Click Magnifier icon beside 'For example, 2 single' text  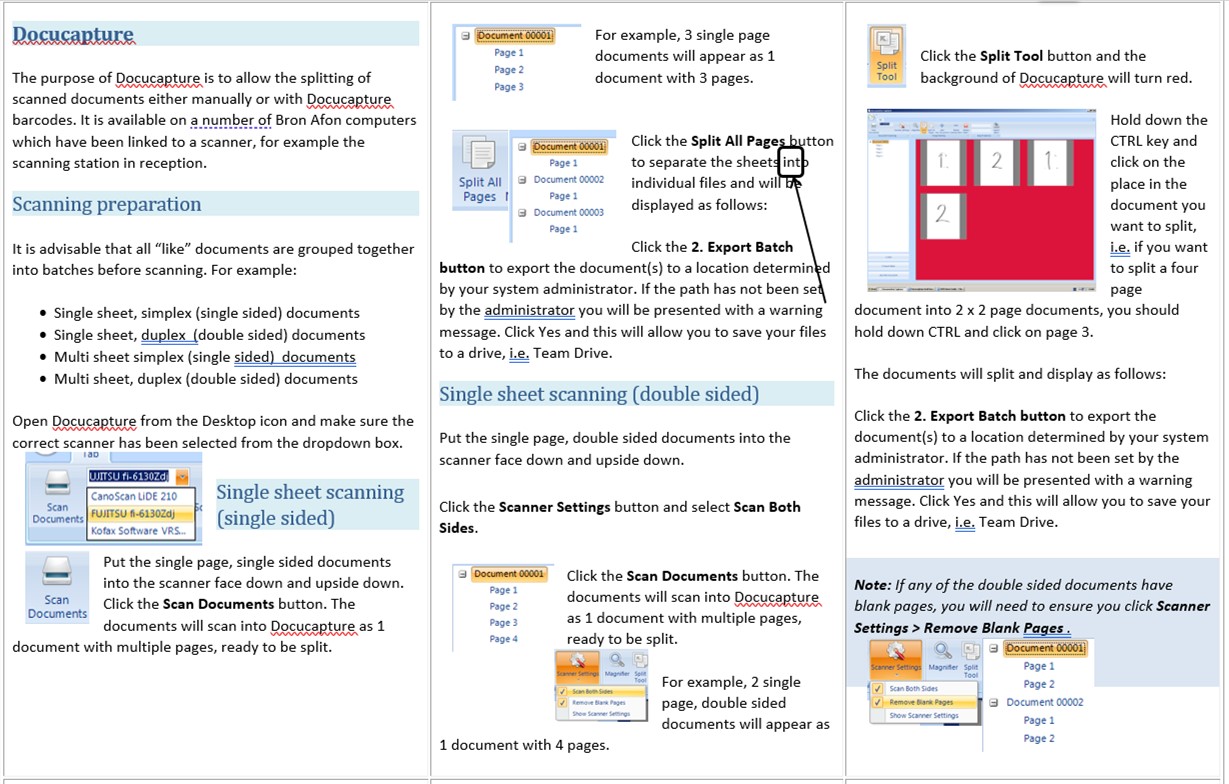coord(616,667)
